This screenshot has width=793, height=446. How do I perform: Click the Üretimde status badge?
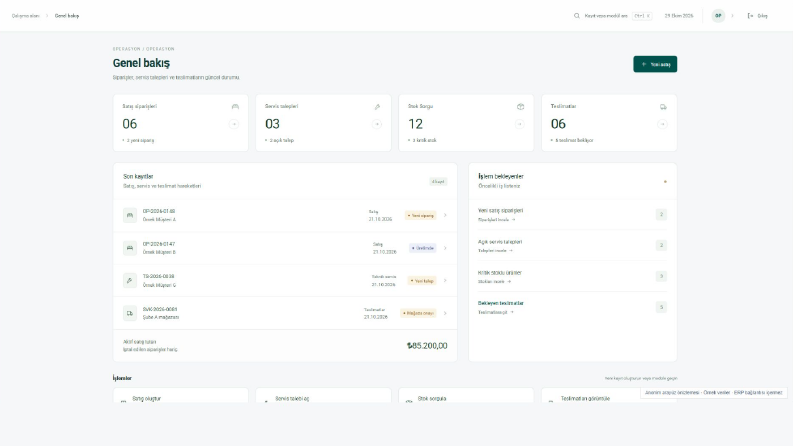pyautogui.click(x=423, y=248)
